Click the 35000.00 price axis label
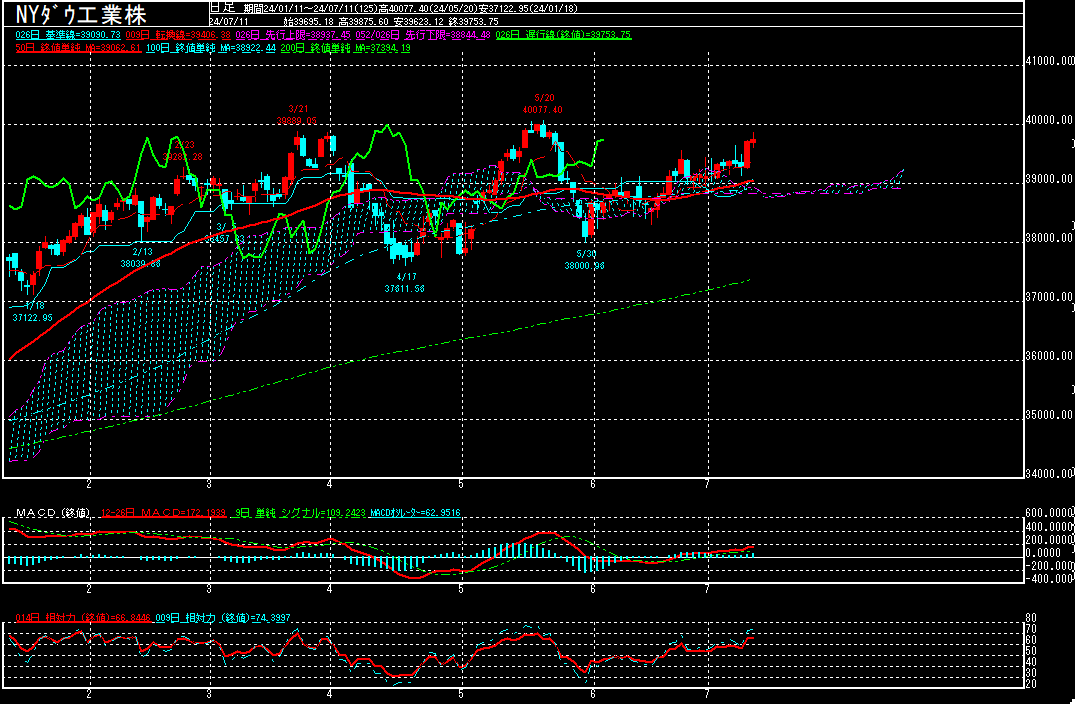The width and height of the screenshot is (1076, 704). click(x=1049, y=415)
